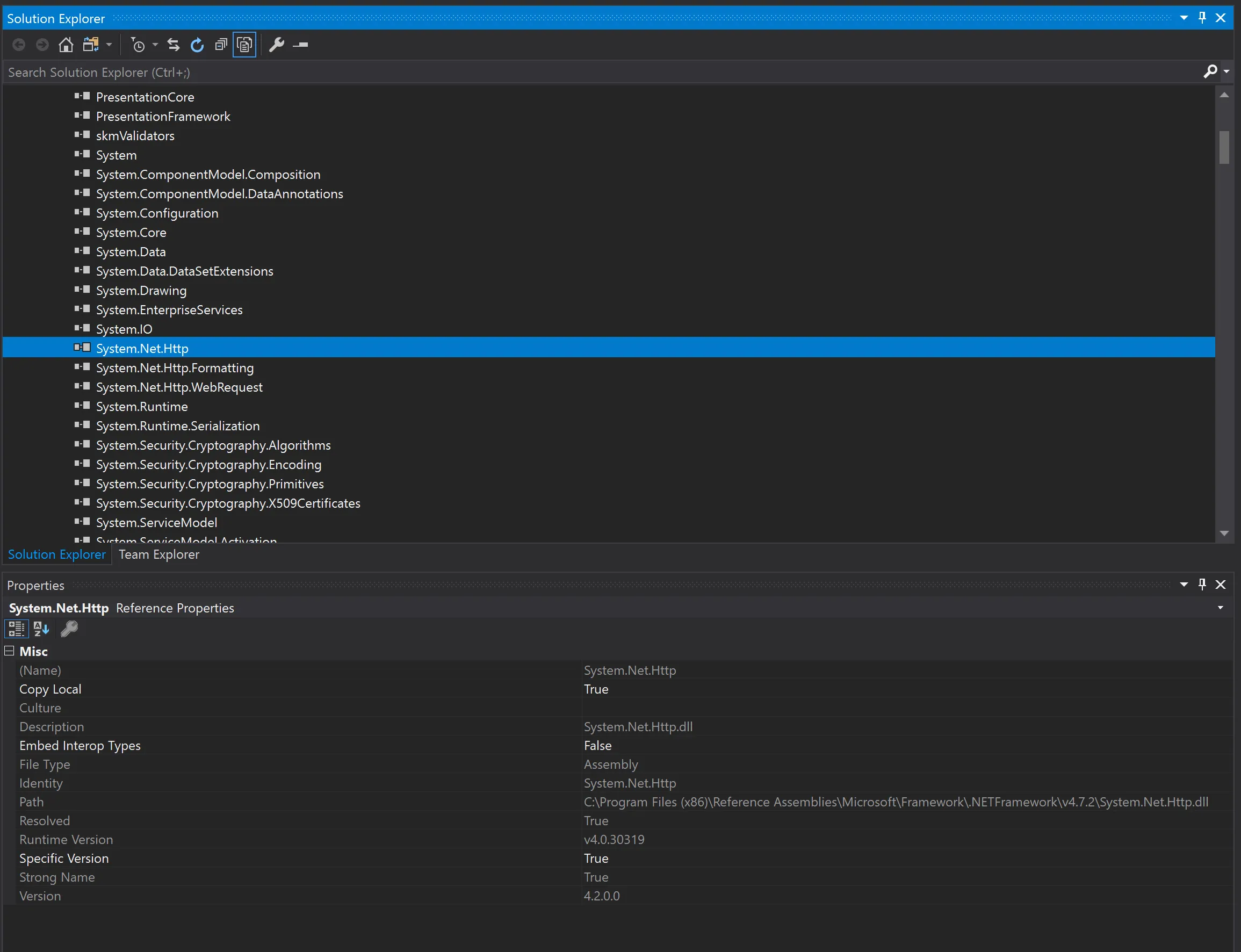Click Switch Views folder icon
The height and width of the screenshot is (952, 1241).
(x=91, y=45)
